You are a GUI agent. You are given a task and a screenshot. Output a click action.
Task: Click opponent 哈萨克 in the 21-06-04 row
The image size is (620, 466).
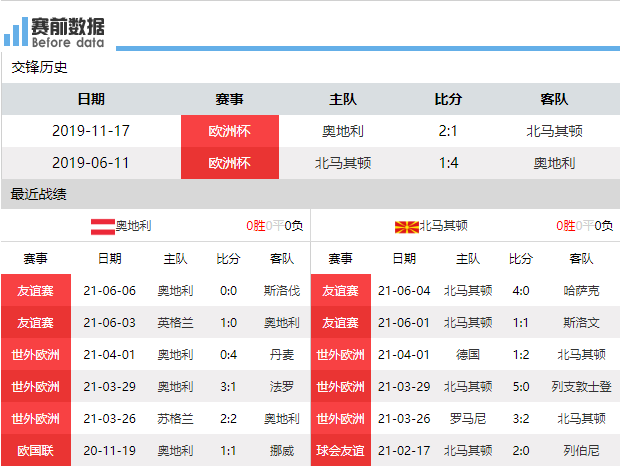[x=581, y=291]
